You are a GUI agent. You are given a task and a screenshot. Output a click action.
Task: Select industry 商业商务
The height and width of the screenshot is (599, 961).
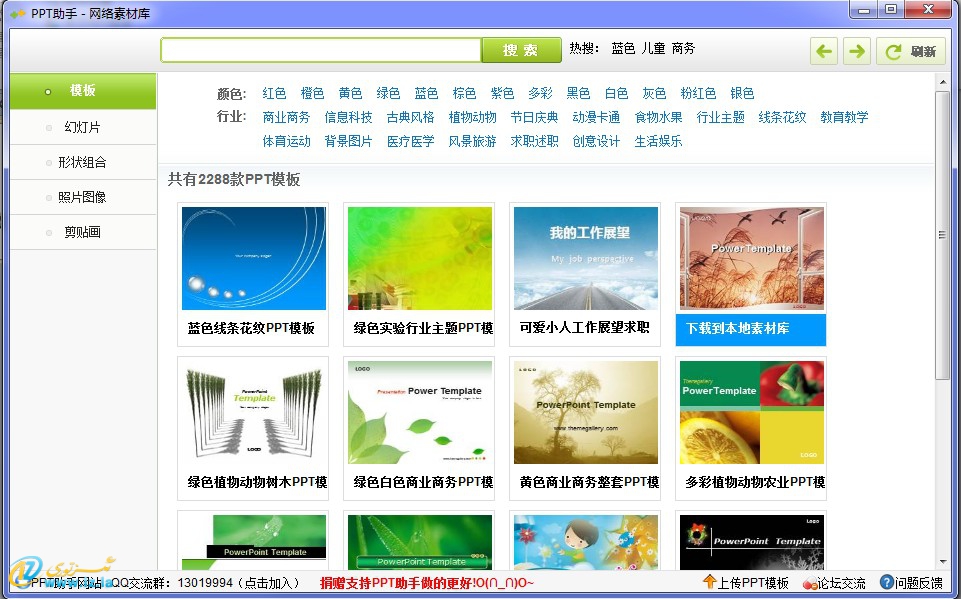click(286, 117)
